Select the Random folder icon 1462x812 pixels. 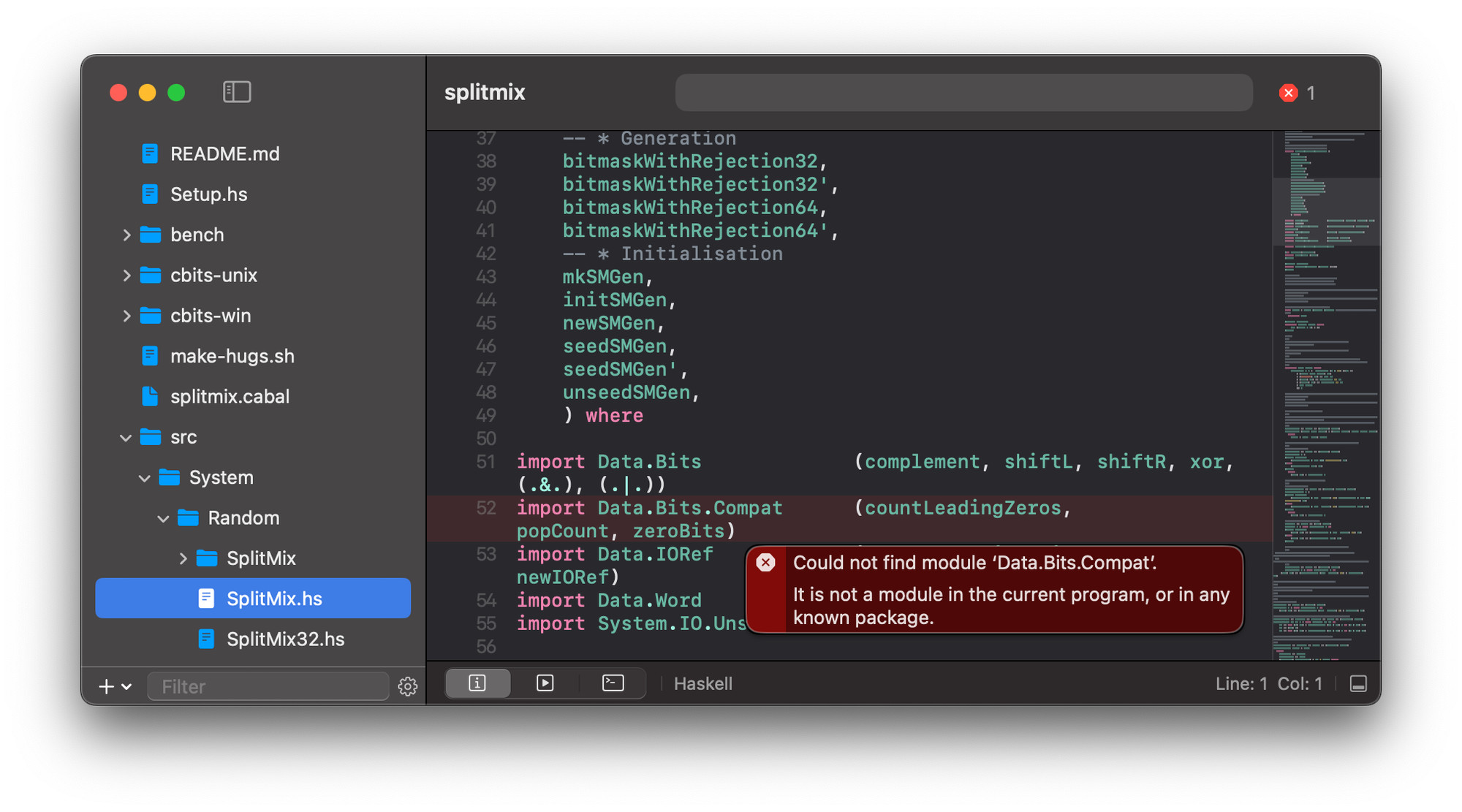189,518
